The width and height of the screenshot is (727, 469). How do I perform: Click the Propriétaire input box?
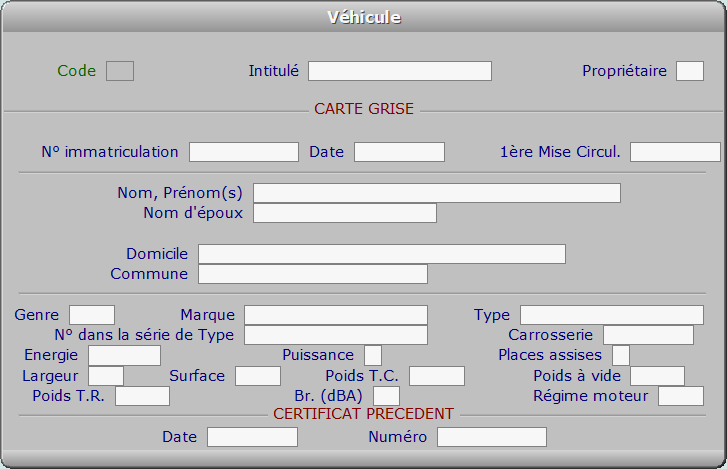690,71
